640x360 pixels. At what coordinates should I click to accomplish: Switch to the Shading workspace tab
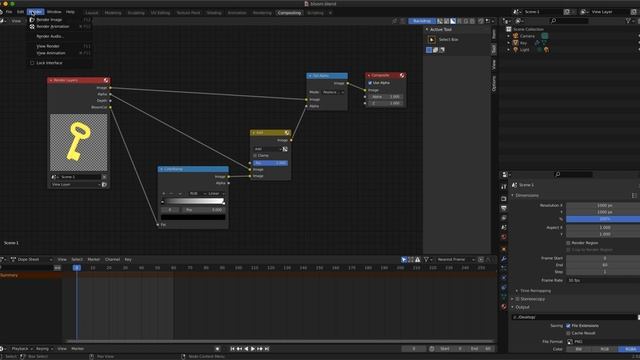(214, 13)
